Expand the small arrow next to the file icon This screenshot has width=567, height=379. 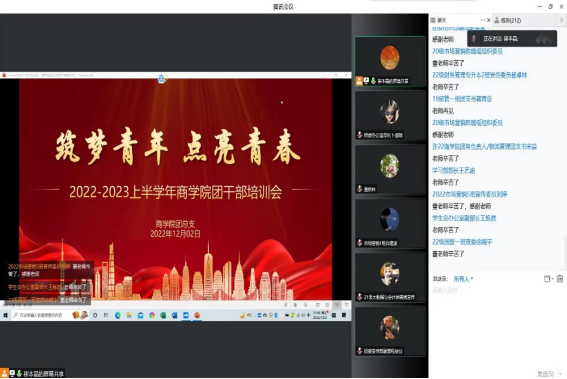[x=553, y=279]
